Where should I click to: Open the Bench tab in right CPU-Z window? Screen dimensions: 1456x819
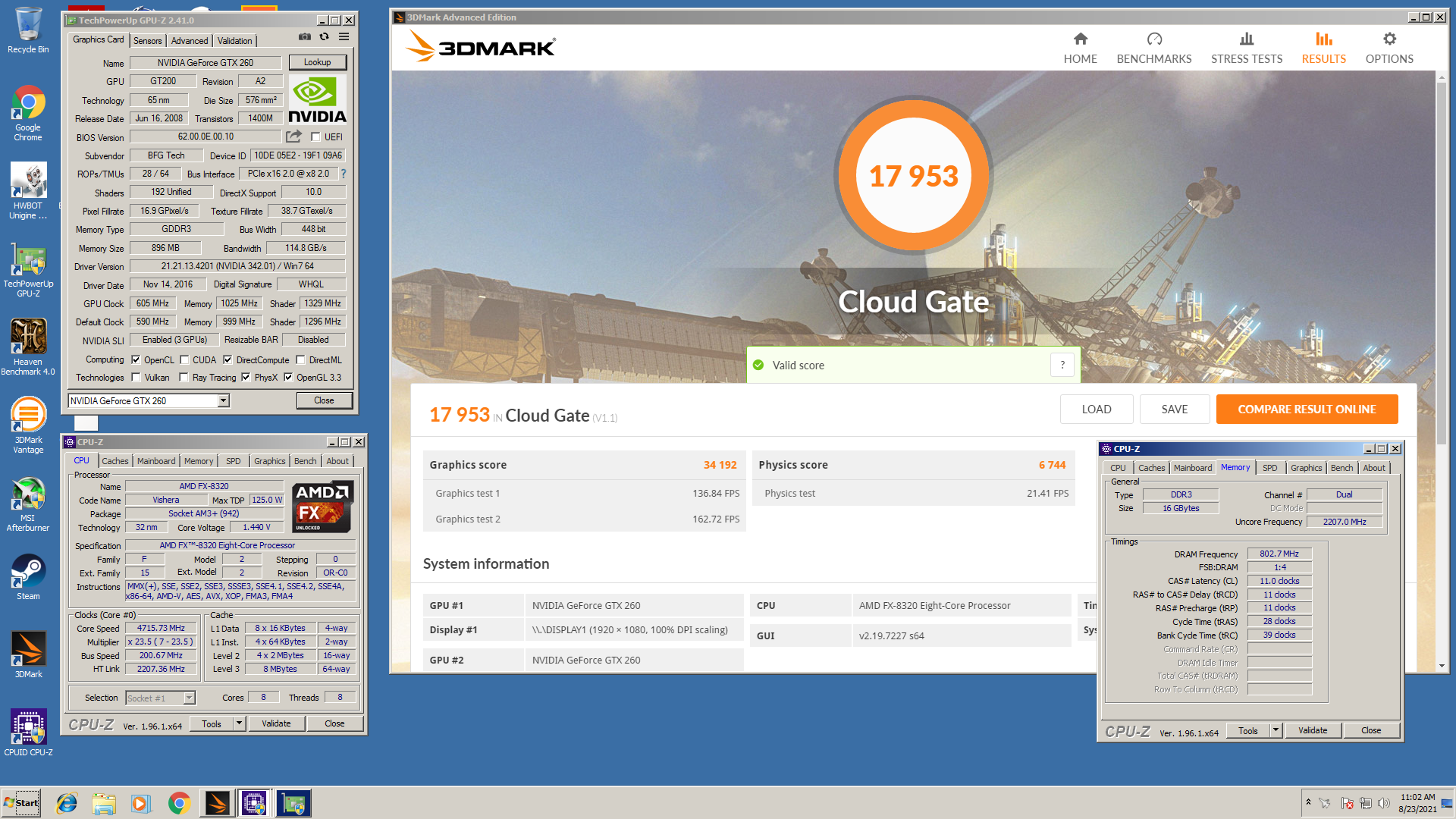[1341, 468]
